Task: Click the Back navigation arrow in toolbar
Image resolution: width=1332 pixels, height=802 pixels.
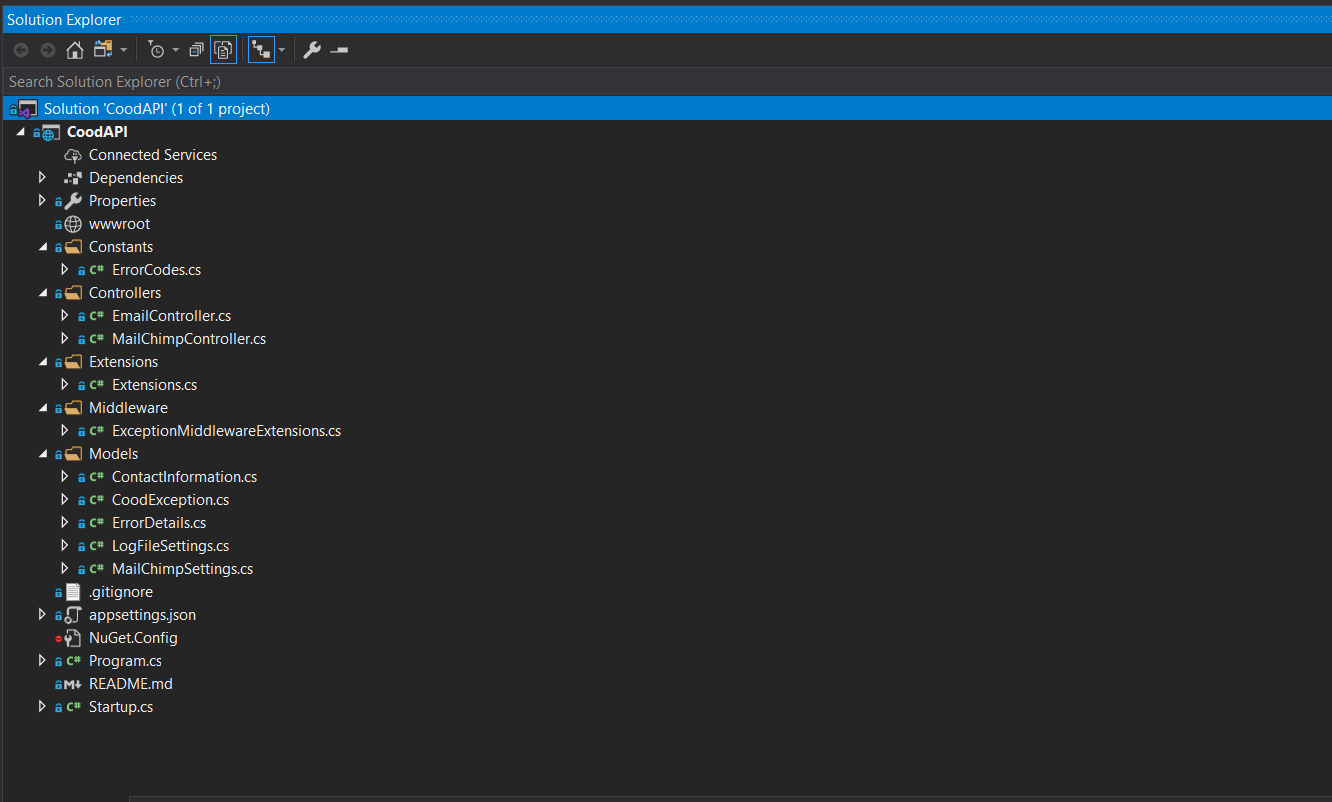Action: (x=20, y=50)
